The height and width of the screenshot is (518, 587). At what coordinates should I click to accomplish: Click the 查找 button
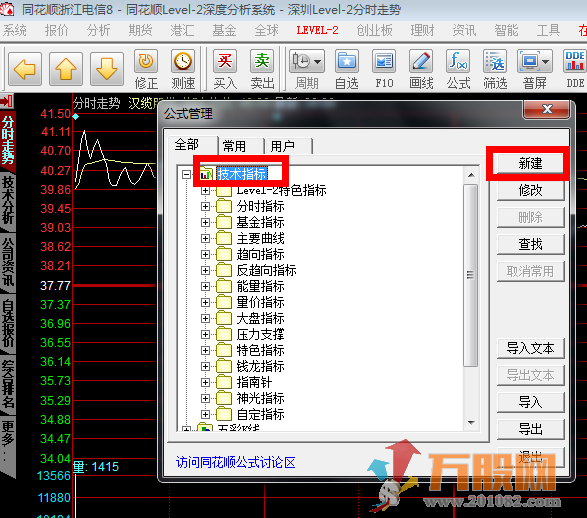[x=530, y=244]
